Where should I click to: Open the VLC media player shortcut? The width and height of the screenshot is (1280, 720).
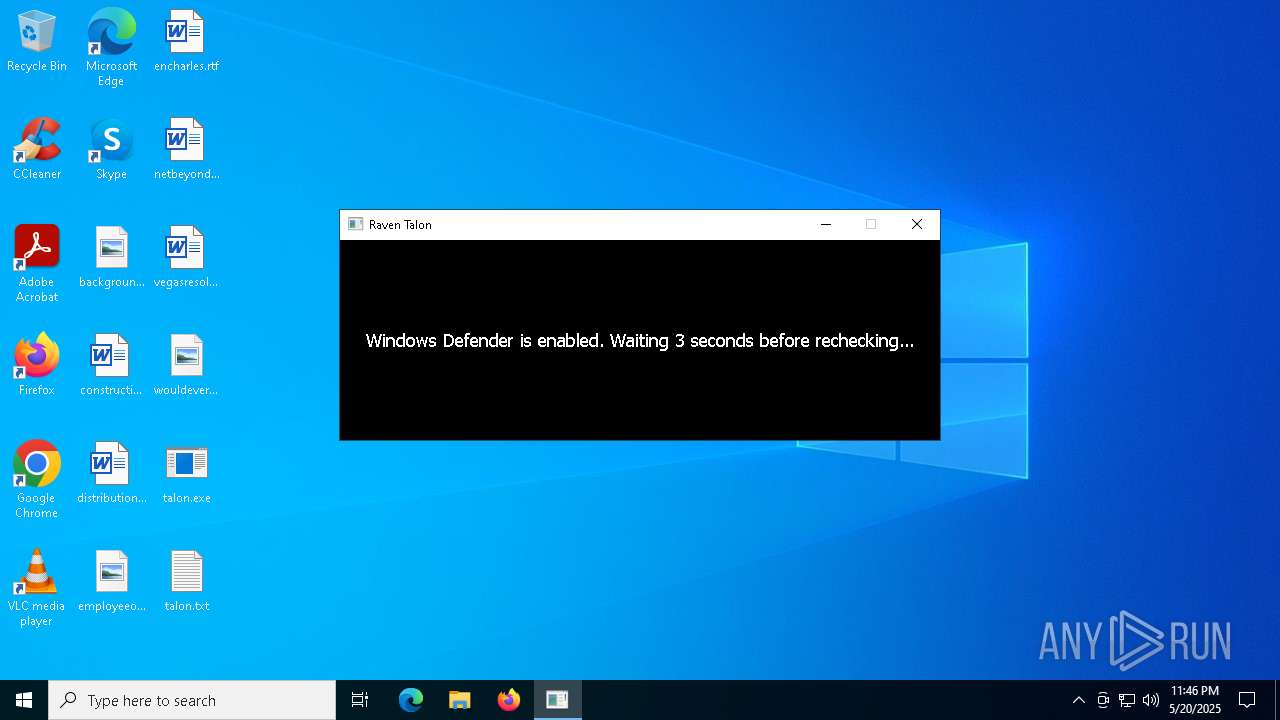pyautogui.click(x=37, y=588)
